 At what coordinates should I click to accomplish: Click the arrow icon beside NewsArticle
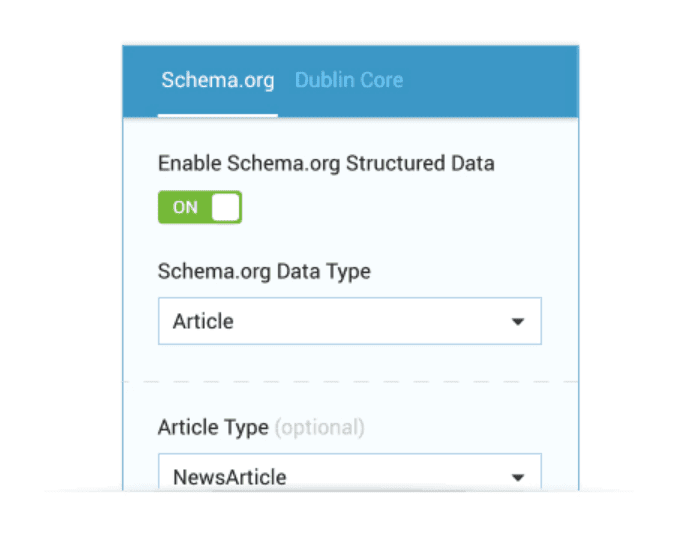[517, 477]
